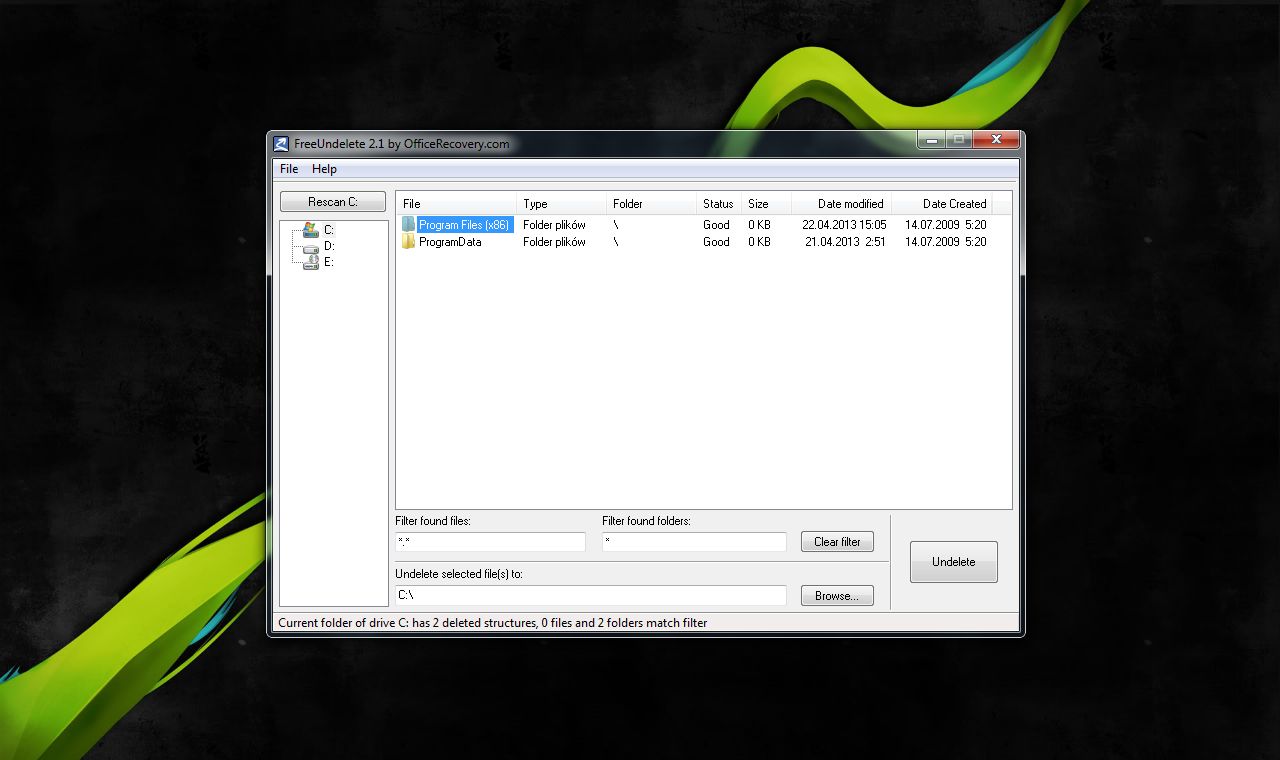Click the Undelete button

coord(952,561)
